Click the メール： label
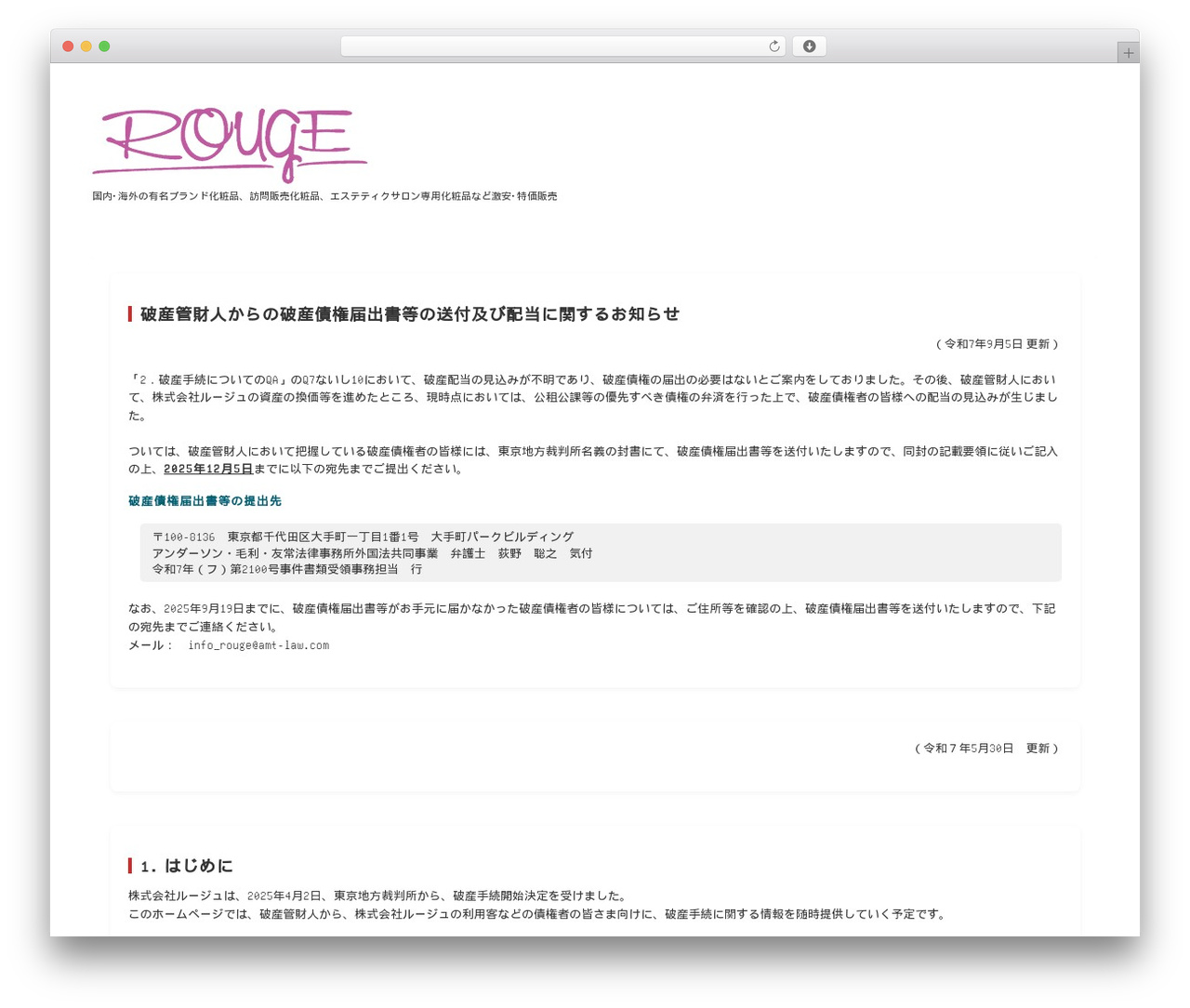1190x1008 pixels. click(151, 644)
